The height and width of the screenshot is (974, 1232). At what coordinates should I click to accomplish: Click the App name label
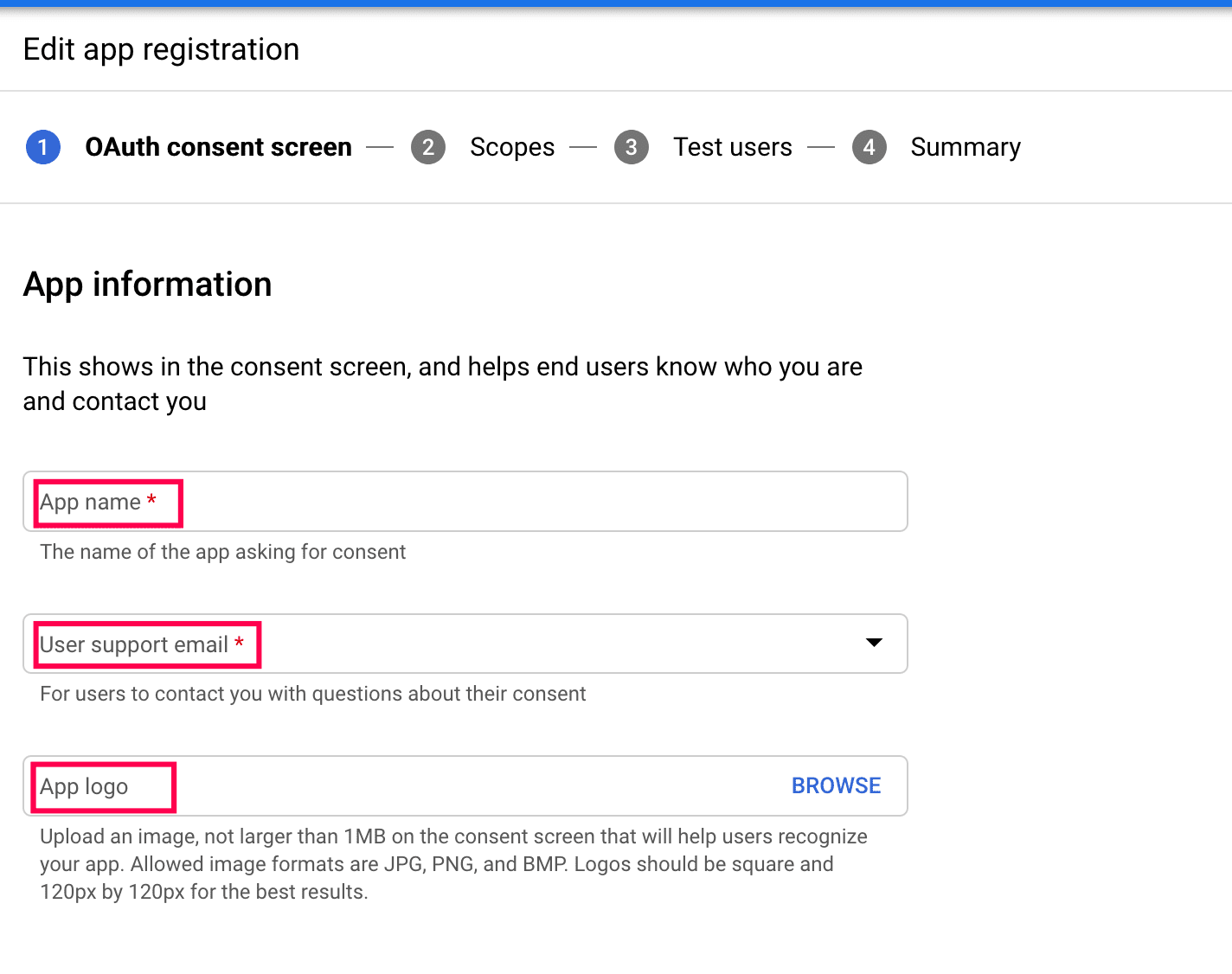(x=91, y=502)
